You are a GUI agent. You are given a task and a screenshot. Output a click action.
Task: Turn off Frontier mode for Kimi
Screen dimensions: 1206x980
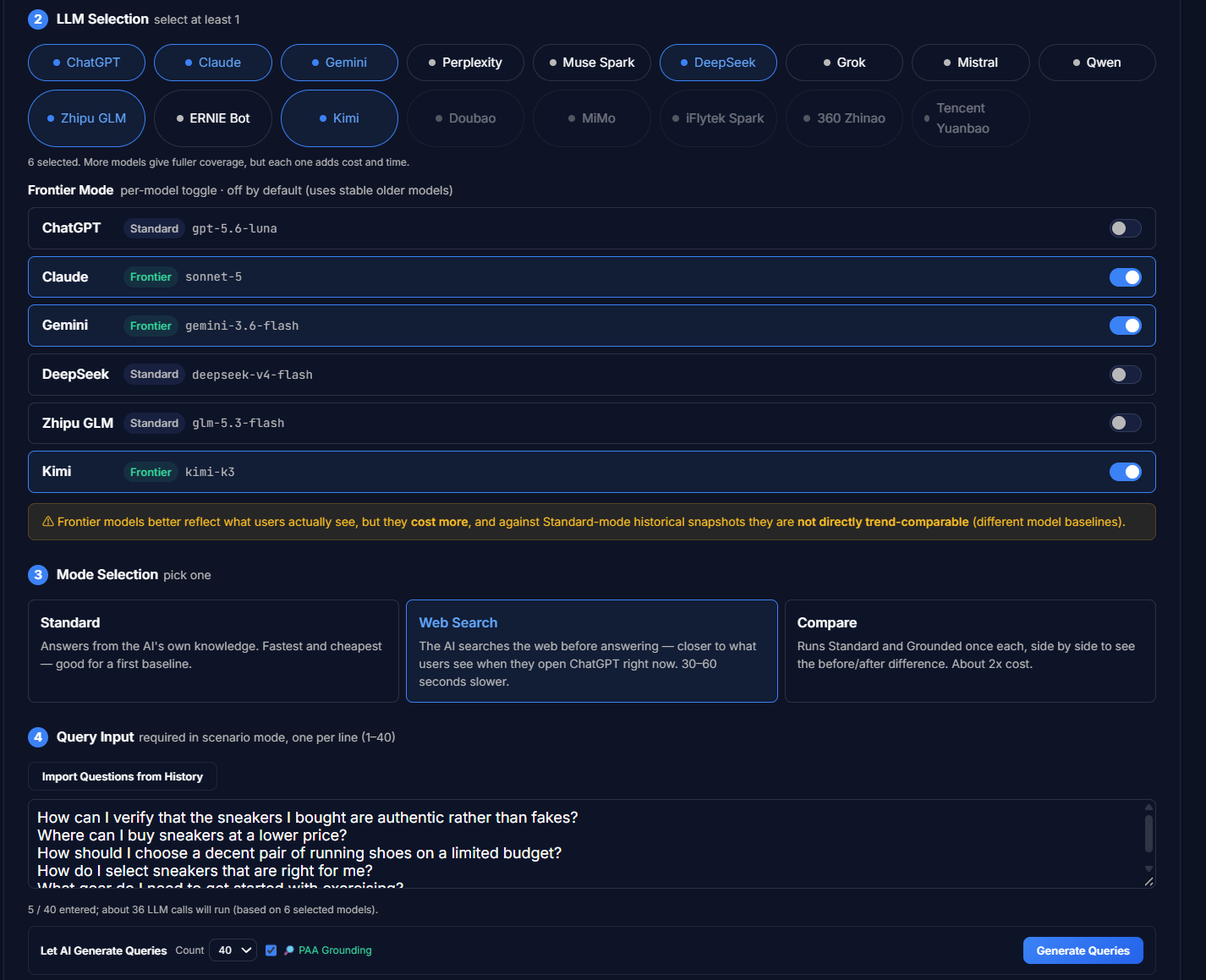point(1126,472)
